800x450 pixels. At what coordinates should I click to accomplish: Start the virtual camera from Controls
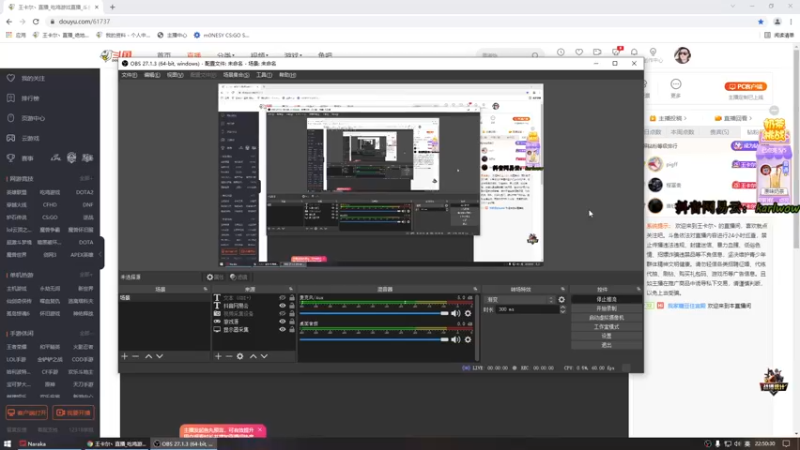click(x=607, y=317)
